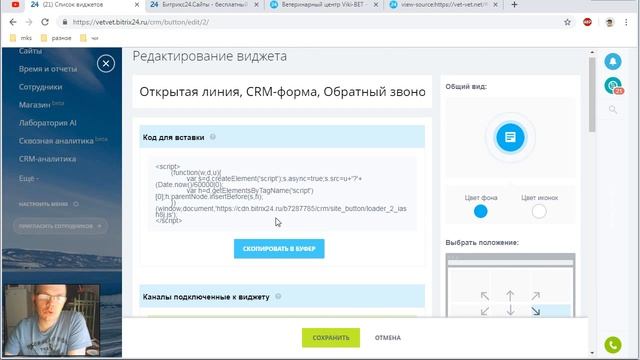The height and width of the screenshot is (360, 640).
Task: Click the browser forward arrow
Action: (29, 22)
